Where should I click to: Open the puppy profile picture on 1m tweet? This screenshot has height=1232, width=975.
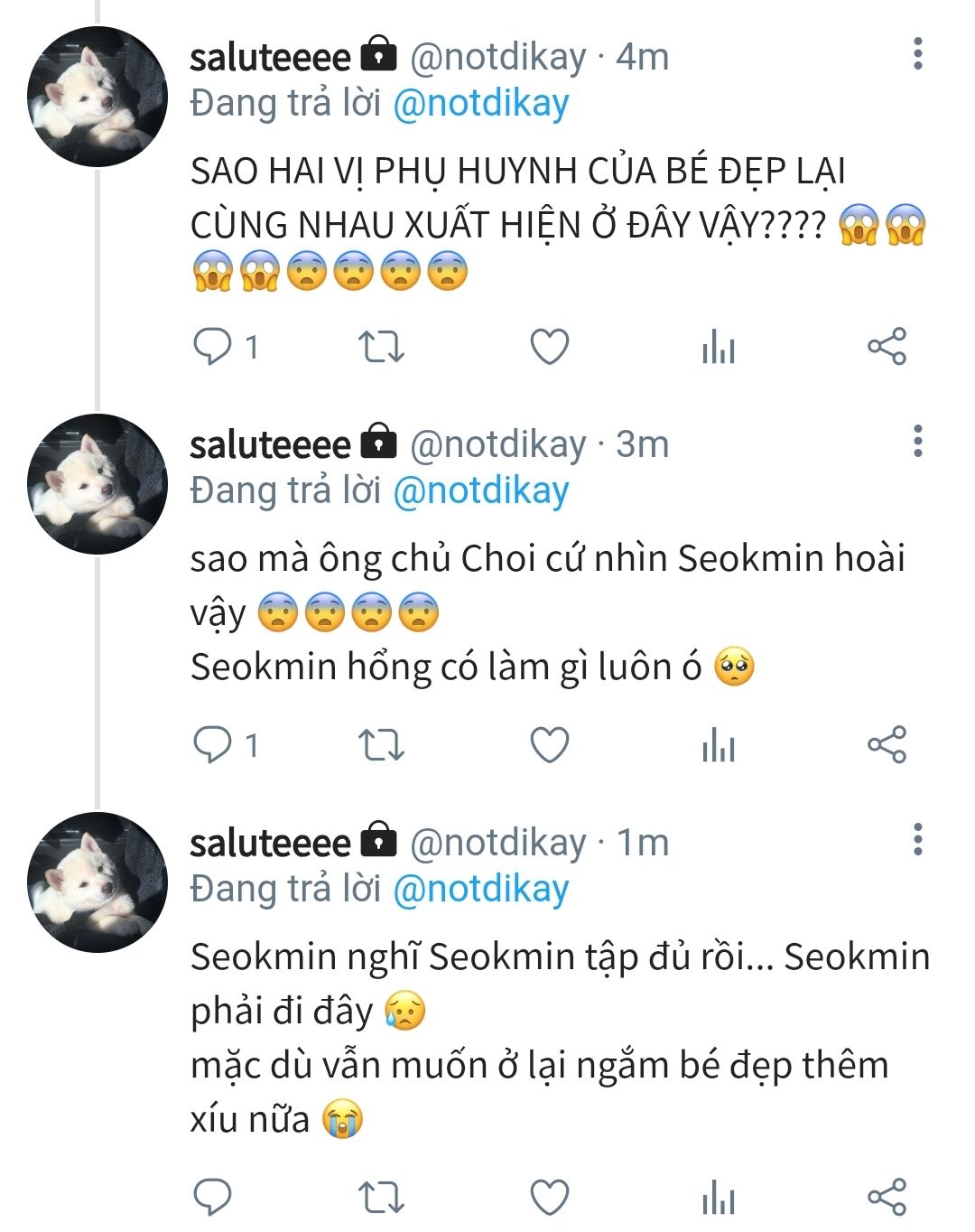click(x=97, y=882)
